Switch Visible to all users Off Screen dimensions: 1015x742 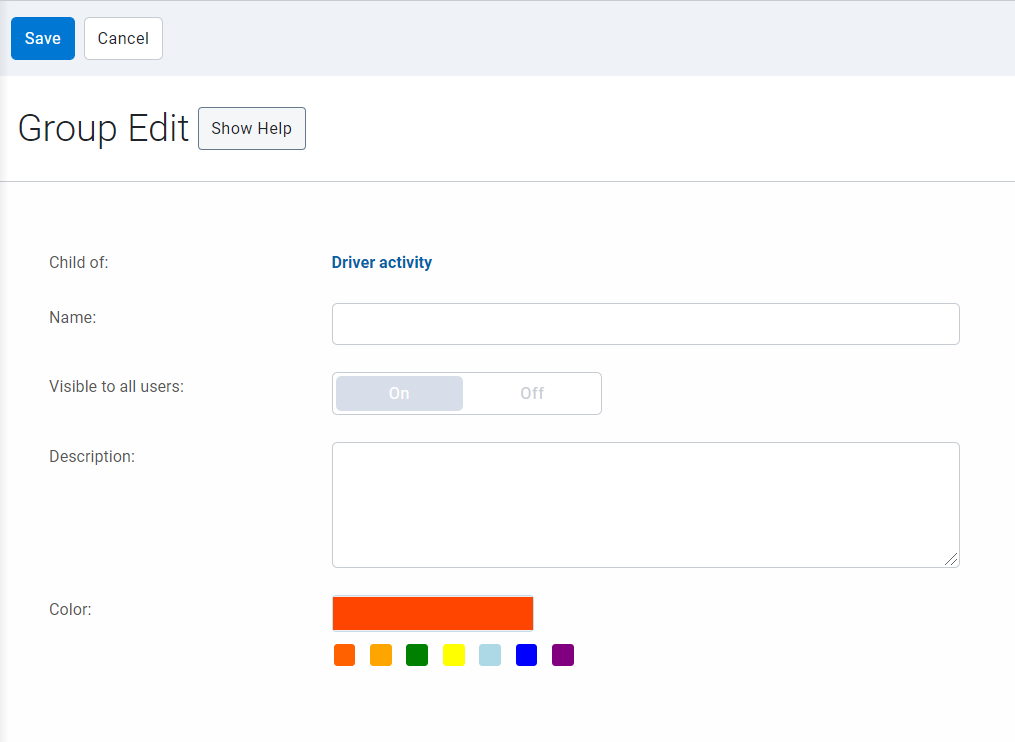[532, 393]
